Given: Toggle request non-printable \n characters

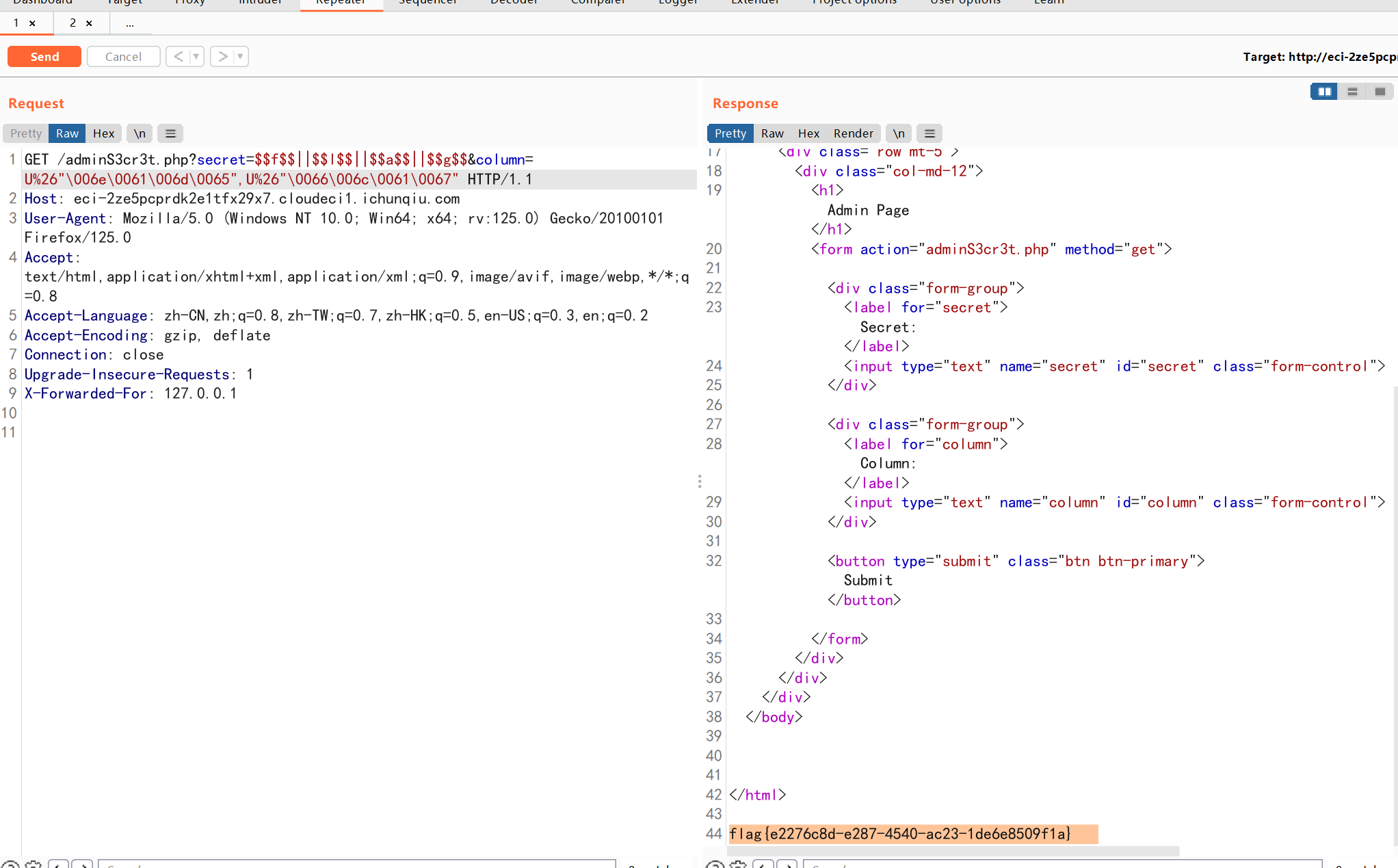Looking at the screenshot, I should [140, 133].
